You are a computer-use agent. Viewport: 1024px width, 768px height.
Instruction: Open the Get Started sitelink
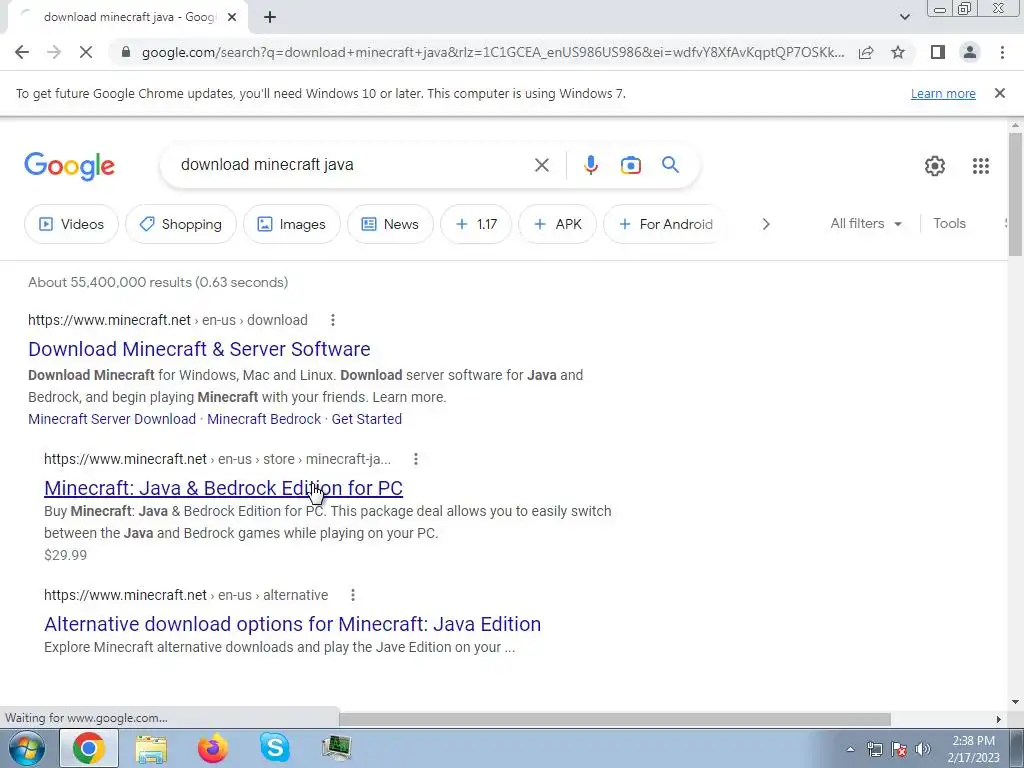[366, 419]
